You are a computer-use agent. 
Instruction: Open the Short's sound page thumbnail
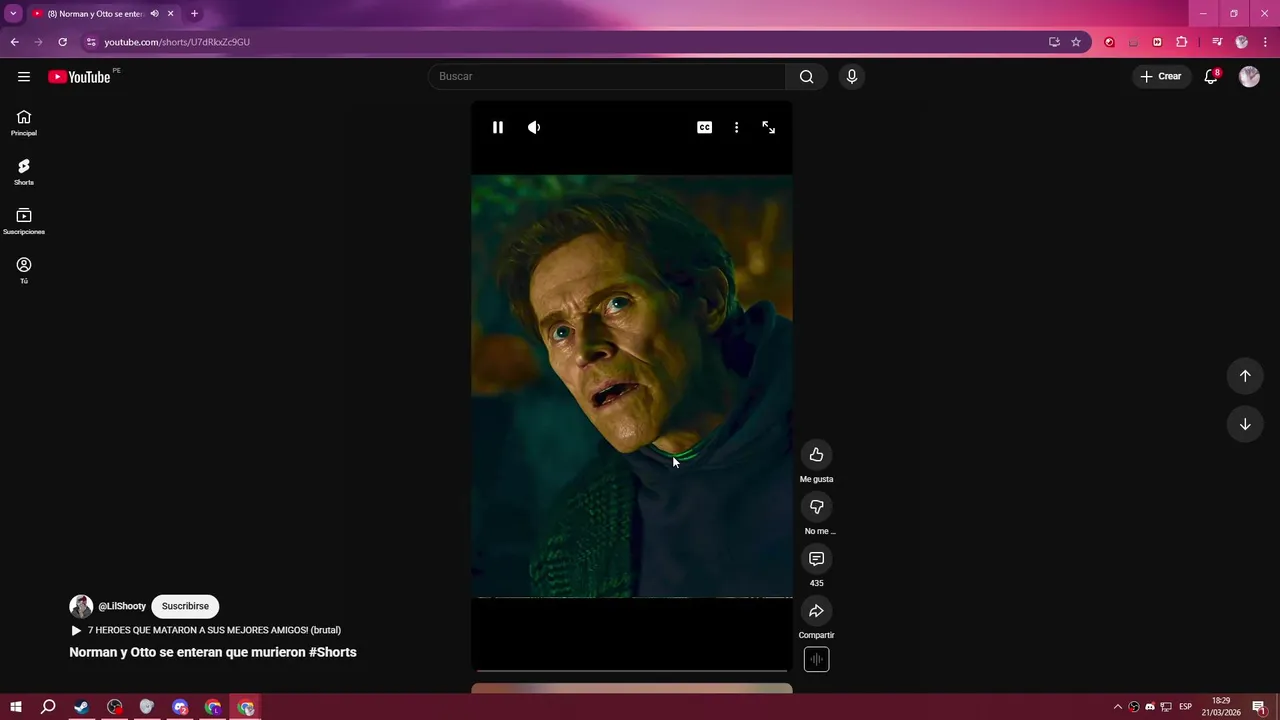coord(816,659)
